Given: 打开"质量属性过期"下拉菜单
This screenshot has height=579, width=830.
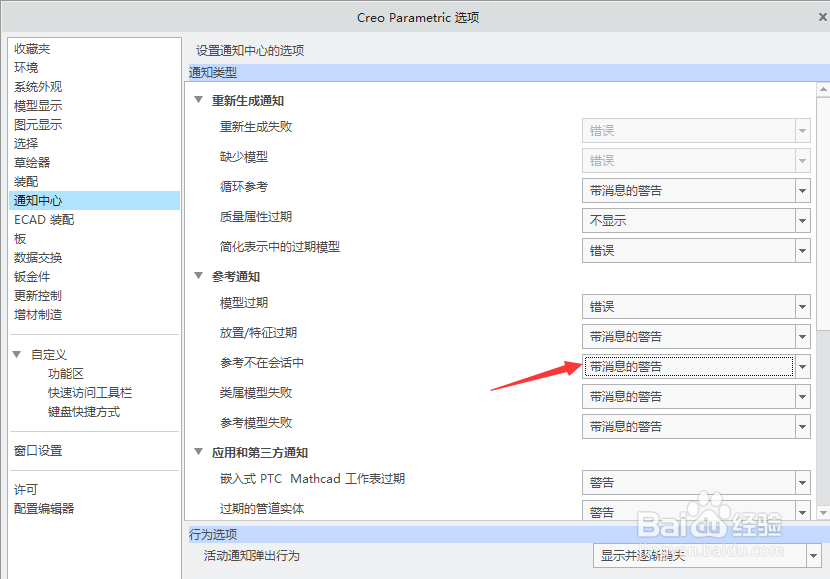Looking at the screenshot, I should click(x=804, y=220).
